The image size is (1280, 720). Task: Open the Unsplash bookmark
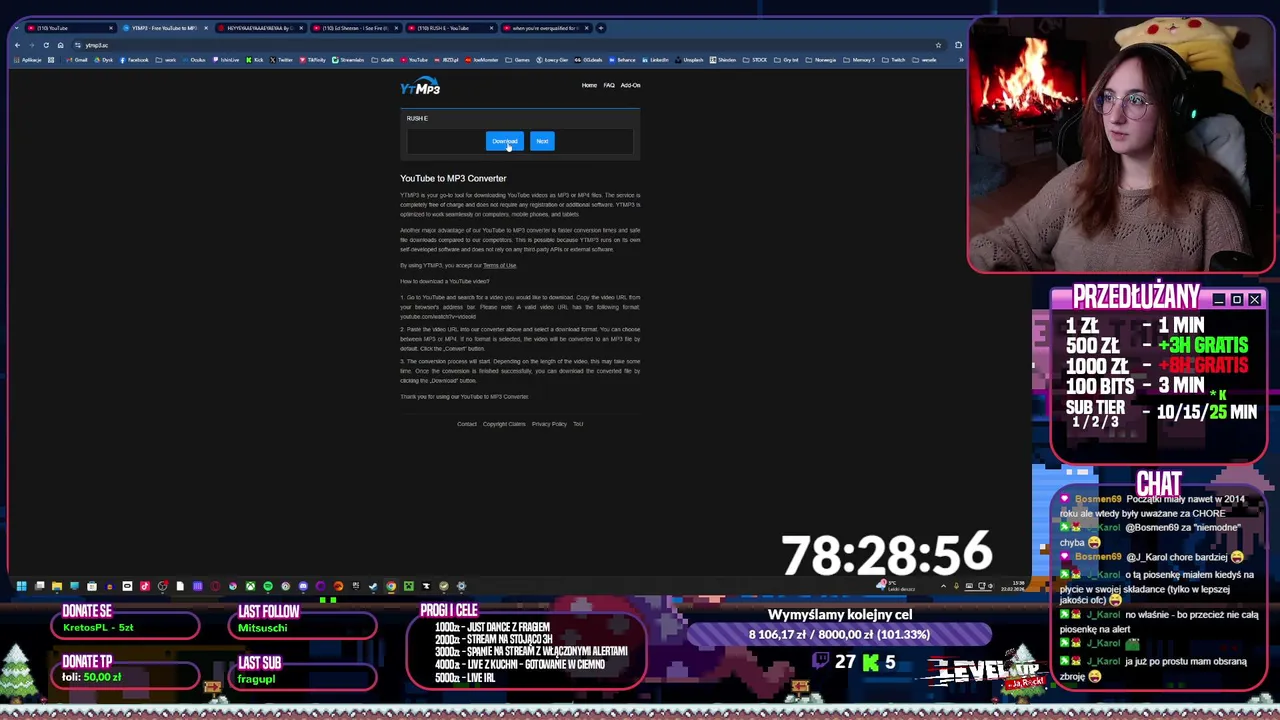tap(689, 60)
